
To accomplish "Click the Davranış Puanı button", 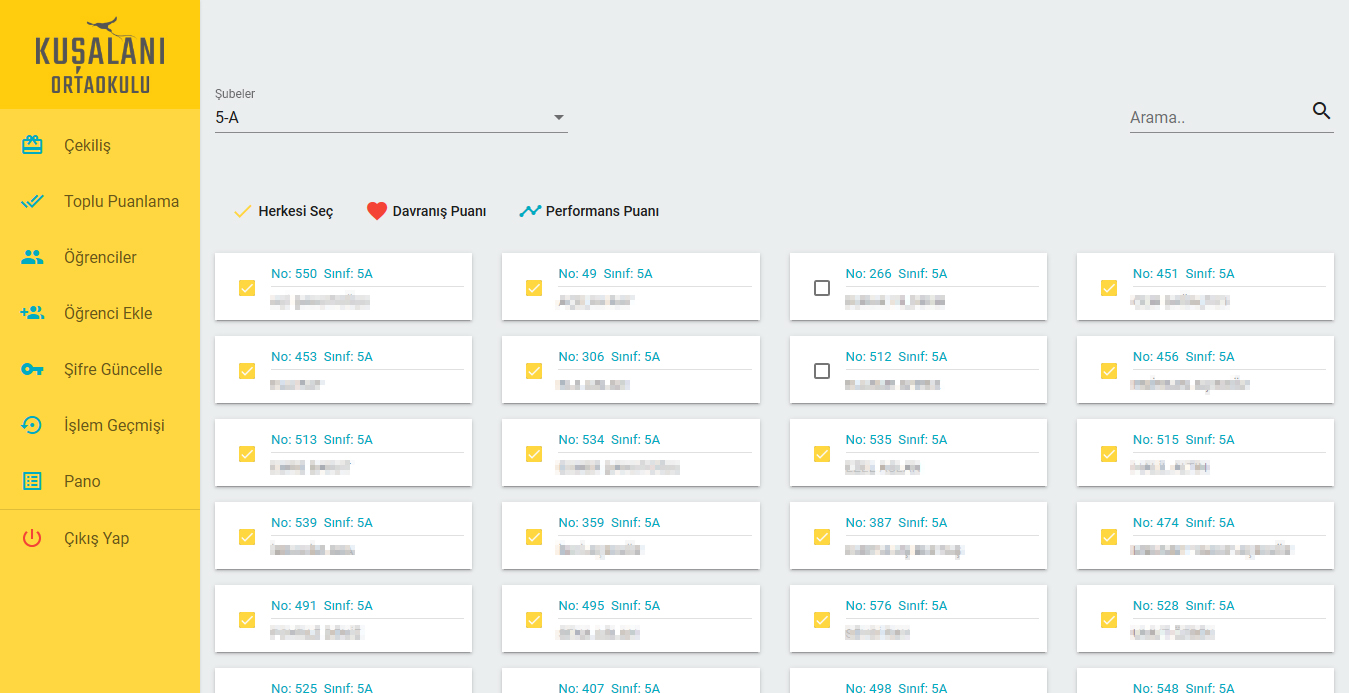I will (427, 211).
